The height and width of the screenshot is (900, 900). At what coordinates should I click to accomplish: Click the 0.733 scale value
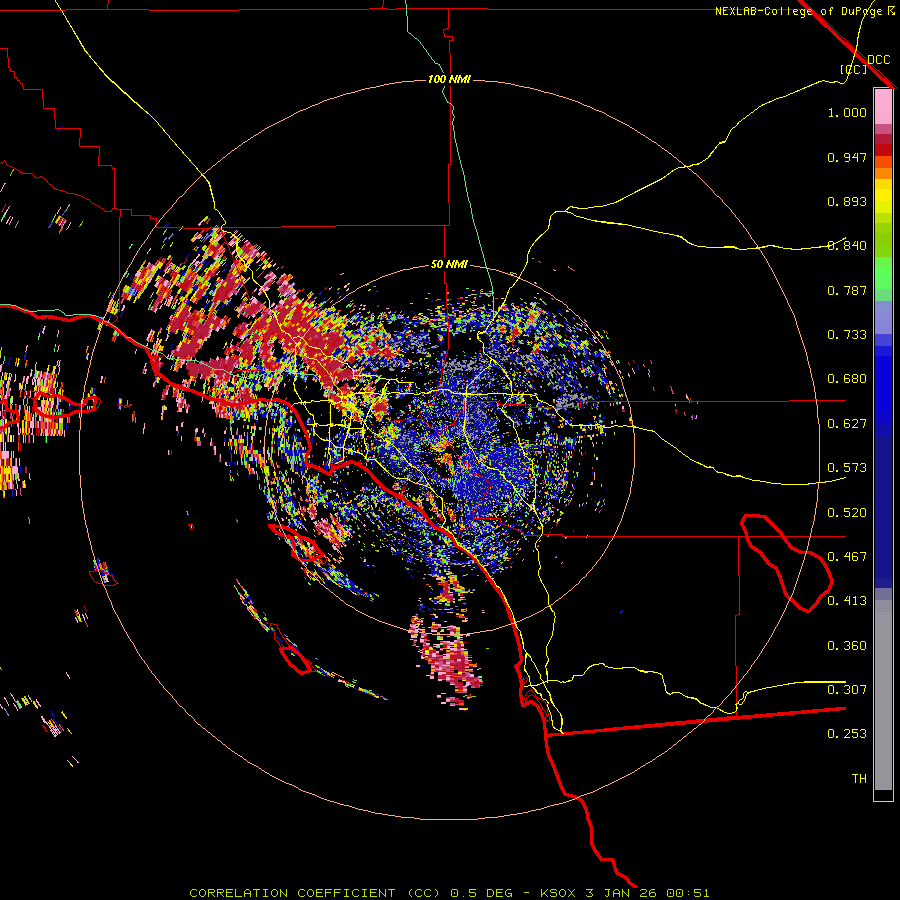pyautogui.click(x=847, y=335)
